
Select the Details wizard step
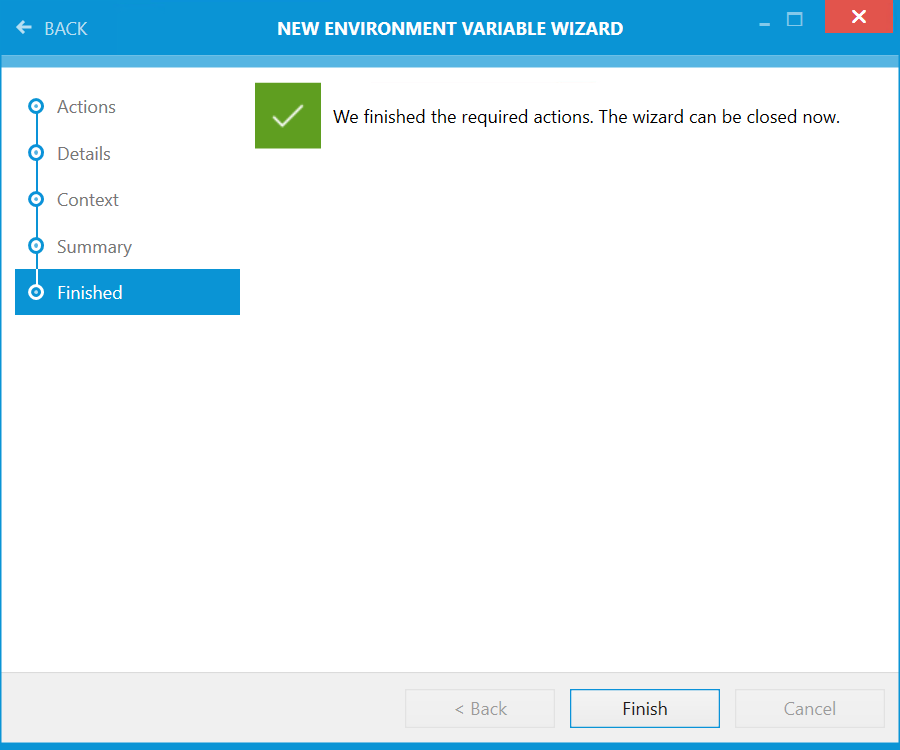click(x=83, y=153)
